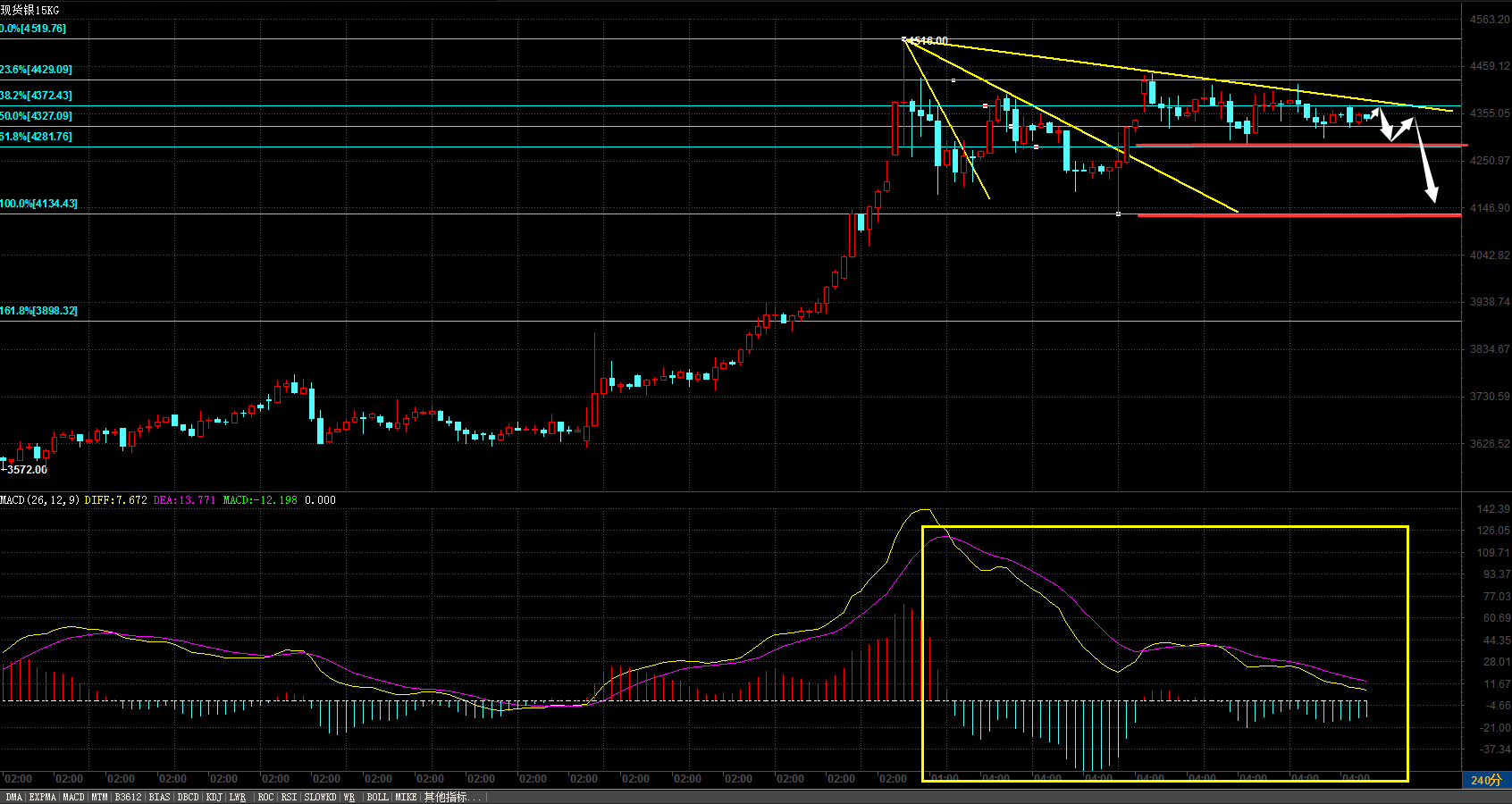Select the 23.6%[4429.09] Fibonacci label
This screenshot has width=1512, height=804.
pos(37,70)
